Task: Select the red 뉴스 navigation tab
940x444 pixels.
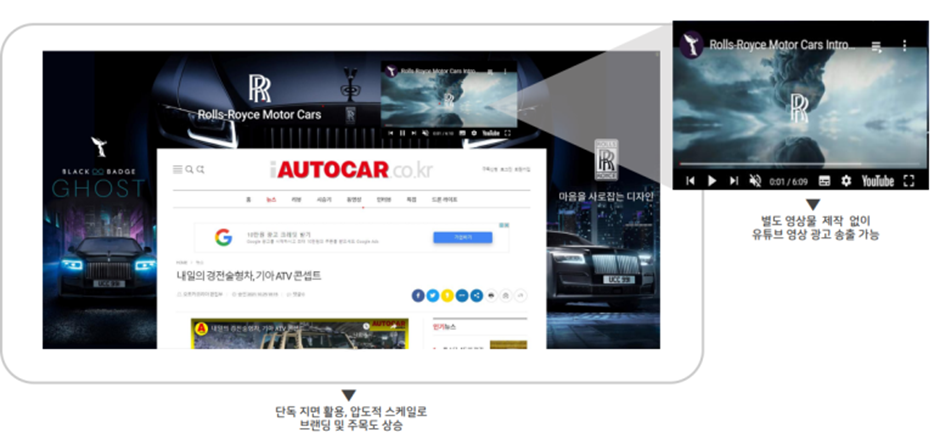Action: click(272, 200)
